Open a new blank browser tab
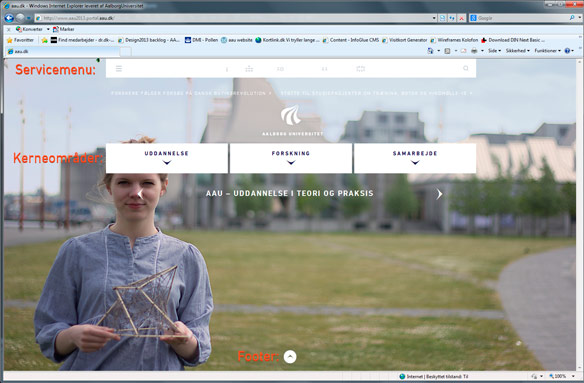The image size is (584, 383). click(x=126, y=51)
